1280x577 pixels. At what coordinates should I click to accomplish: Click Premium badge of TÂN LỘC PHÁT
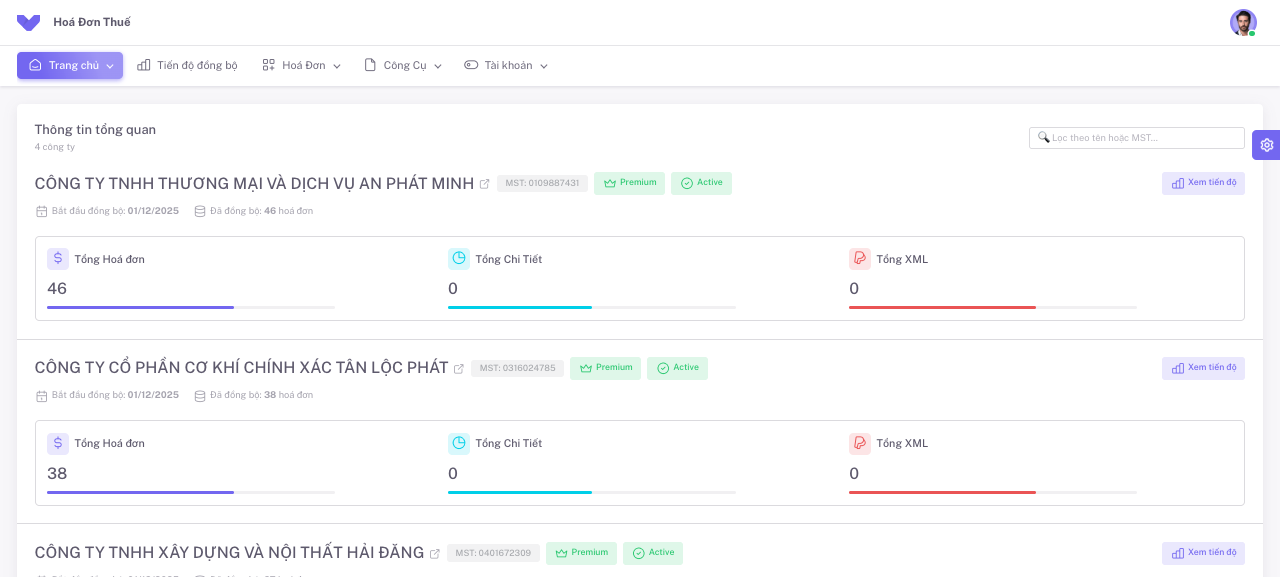[x=605, y=368]
